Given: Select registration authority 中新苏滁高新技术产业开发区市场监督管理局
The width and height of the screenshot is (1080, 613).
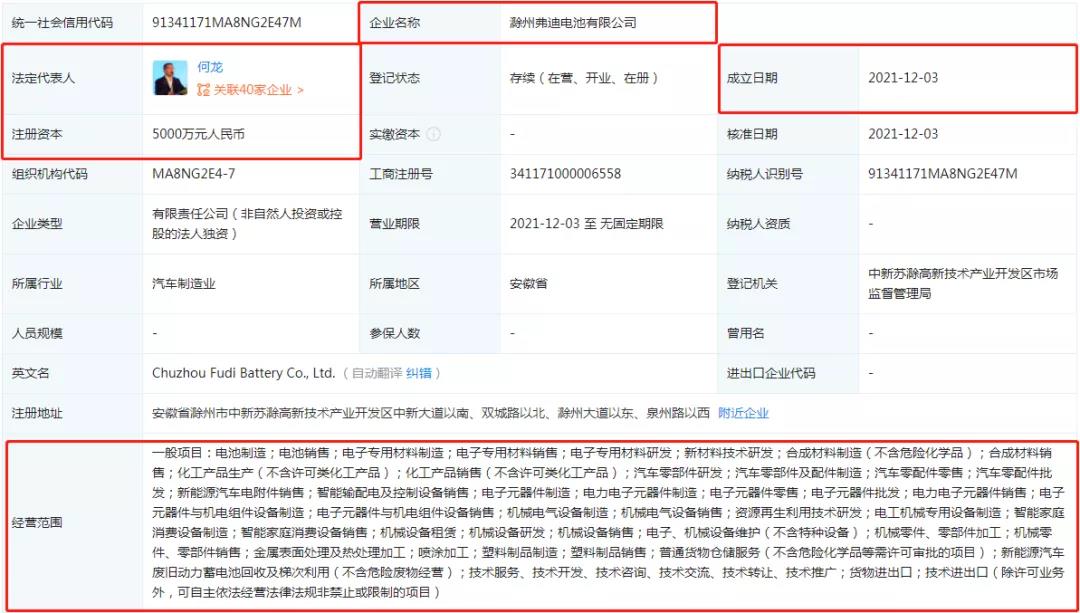Looking at the screenshot, I should (962, 283).
